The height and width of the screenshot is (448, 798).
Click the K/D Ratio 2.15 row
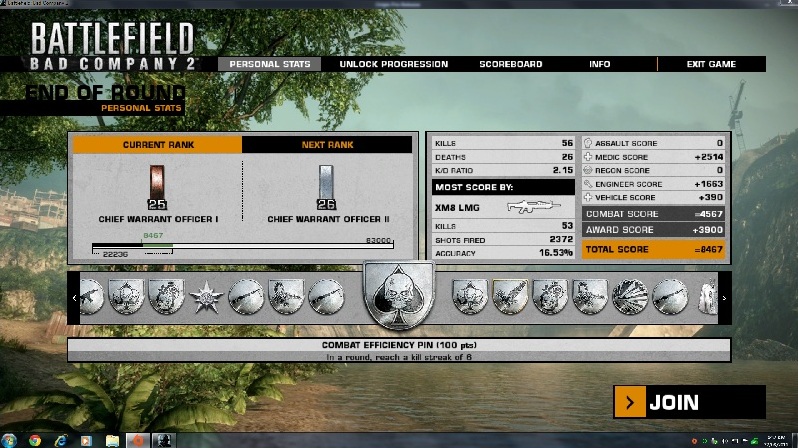click(503, 170)
